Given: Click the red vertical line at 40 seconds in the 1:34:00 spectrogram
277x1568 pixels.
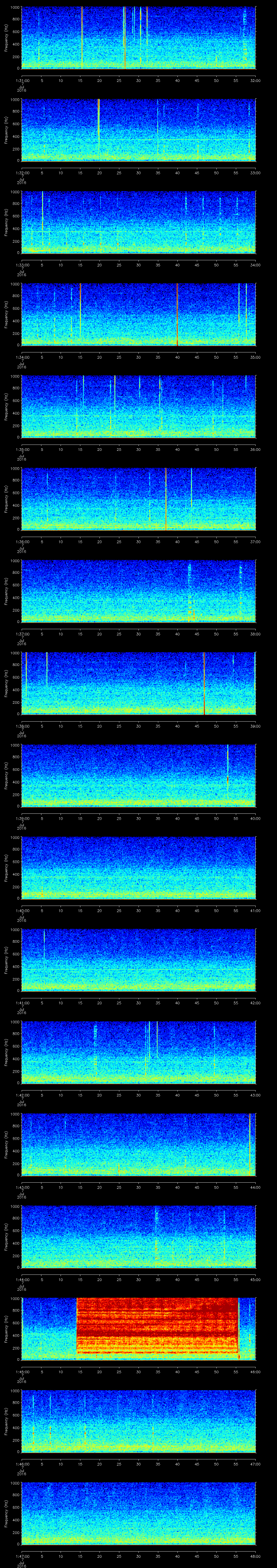Looking at the screenshot, I should click(177, 314).
